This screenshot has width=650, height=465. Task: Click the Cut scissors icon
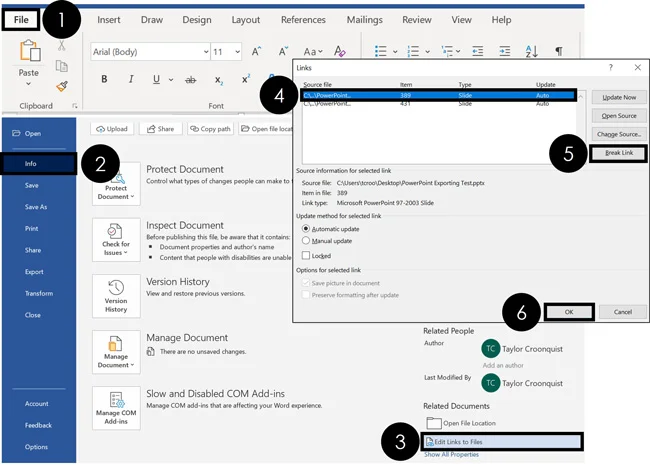tap(62, 45)
